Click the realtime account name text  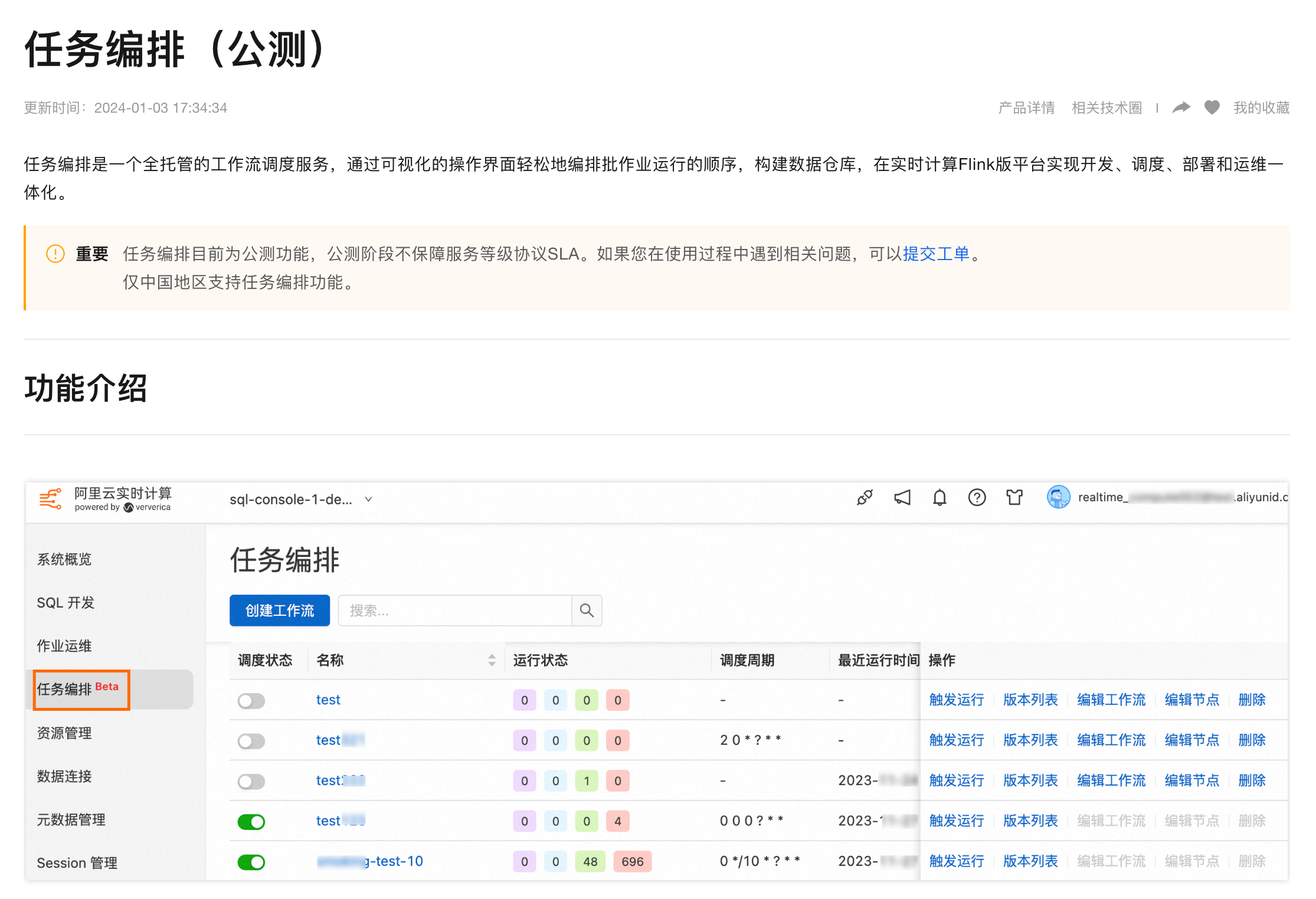tap(1183, 497)
